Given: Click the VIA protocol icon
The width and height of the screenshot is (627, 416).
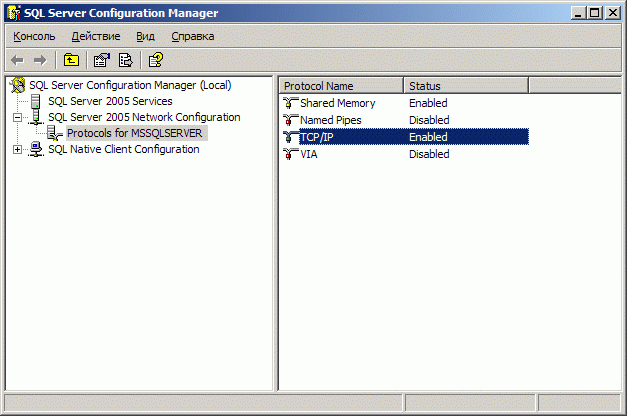Looking at the screenshot, I should pyautogui.click(x=291, y=154).
